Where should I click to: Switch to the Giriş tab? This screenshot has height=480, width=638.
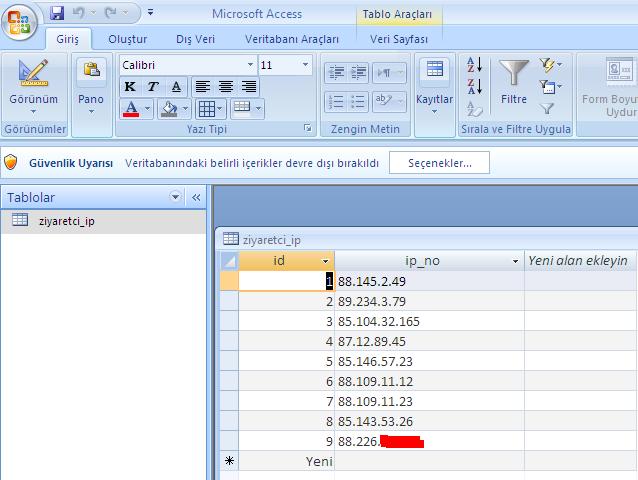tap(68, 39)
